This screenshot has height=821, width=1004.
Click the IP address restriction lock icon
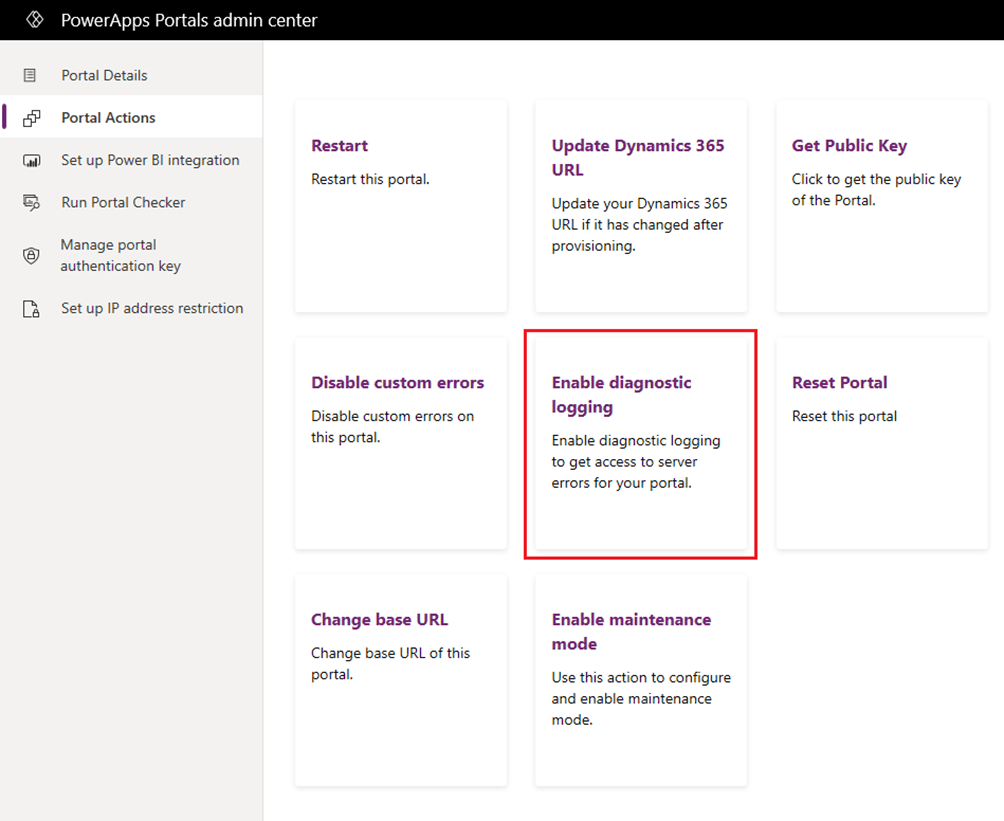(31, 309)
